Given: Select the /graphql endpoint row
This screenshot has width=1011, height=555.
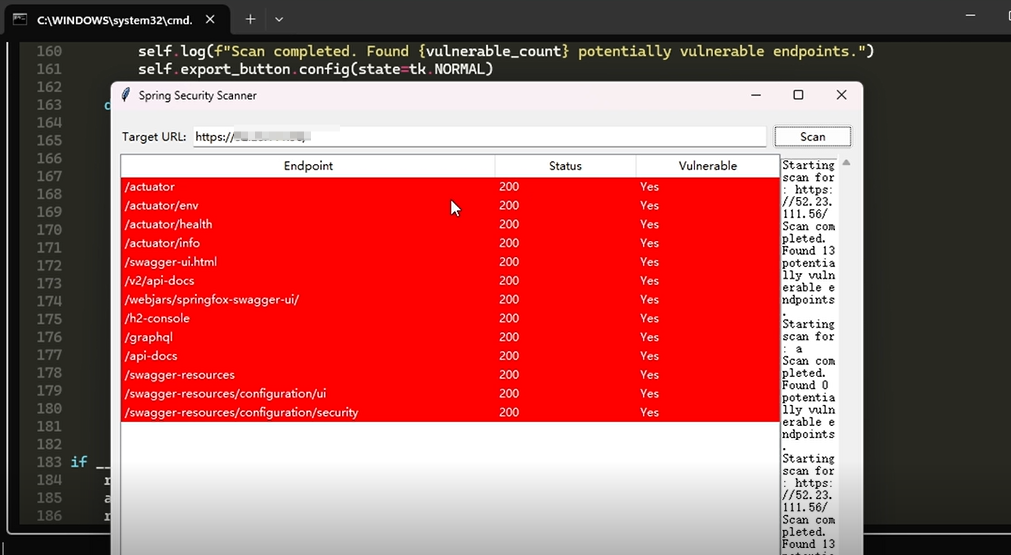Looking at the screenshot, I should pyautogui.click(x=450, y=337).
